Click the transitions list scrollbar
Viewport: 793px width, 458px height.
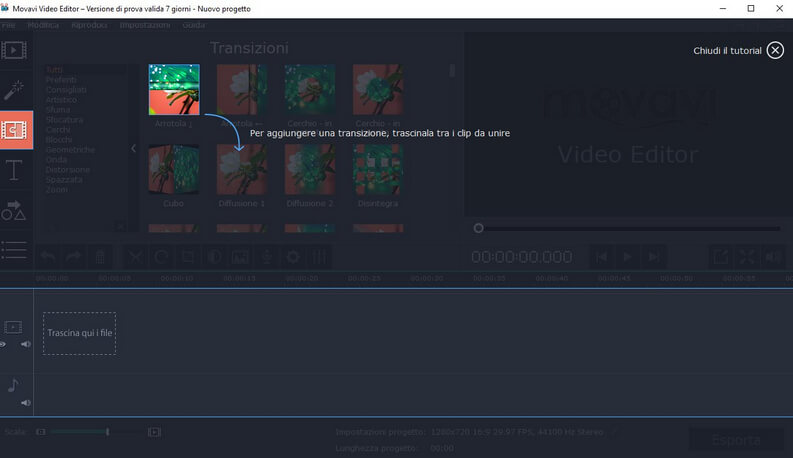click(x=452, y=70)
